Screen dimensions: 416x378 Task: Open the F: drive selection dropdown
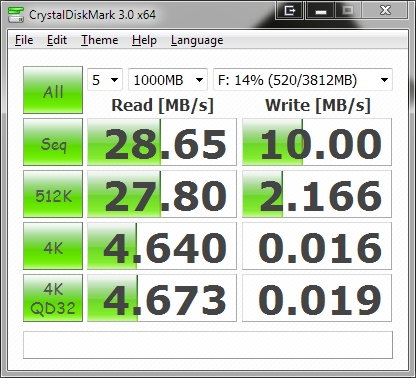point(303,80)
